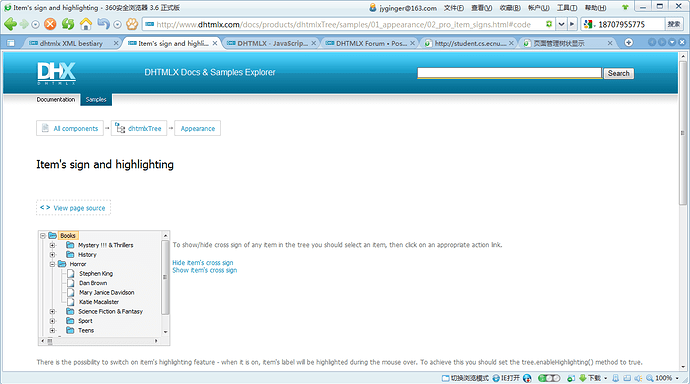The image size is (690, 384).
Task: Collapse the Horror folder
Action: (52, 264)
